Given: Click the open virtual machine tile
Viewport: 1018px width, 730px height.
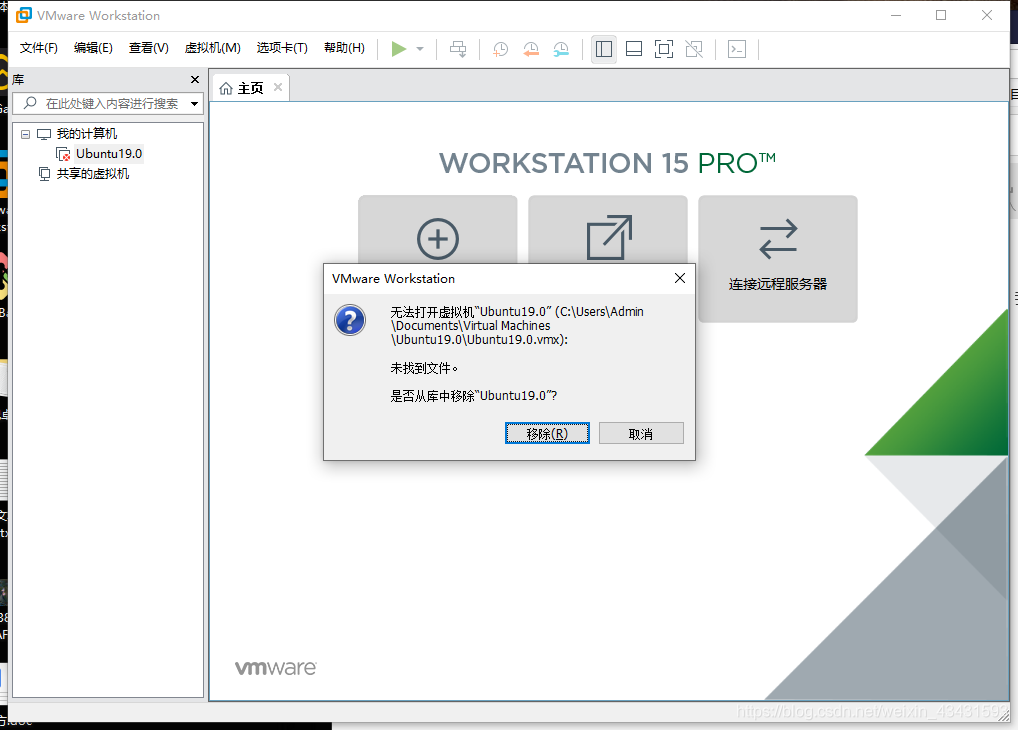Looking at the screenshot, I should (608, 230).
